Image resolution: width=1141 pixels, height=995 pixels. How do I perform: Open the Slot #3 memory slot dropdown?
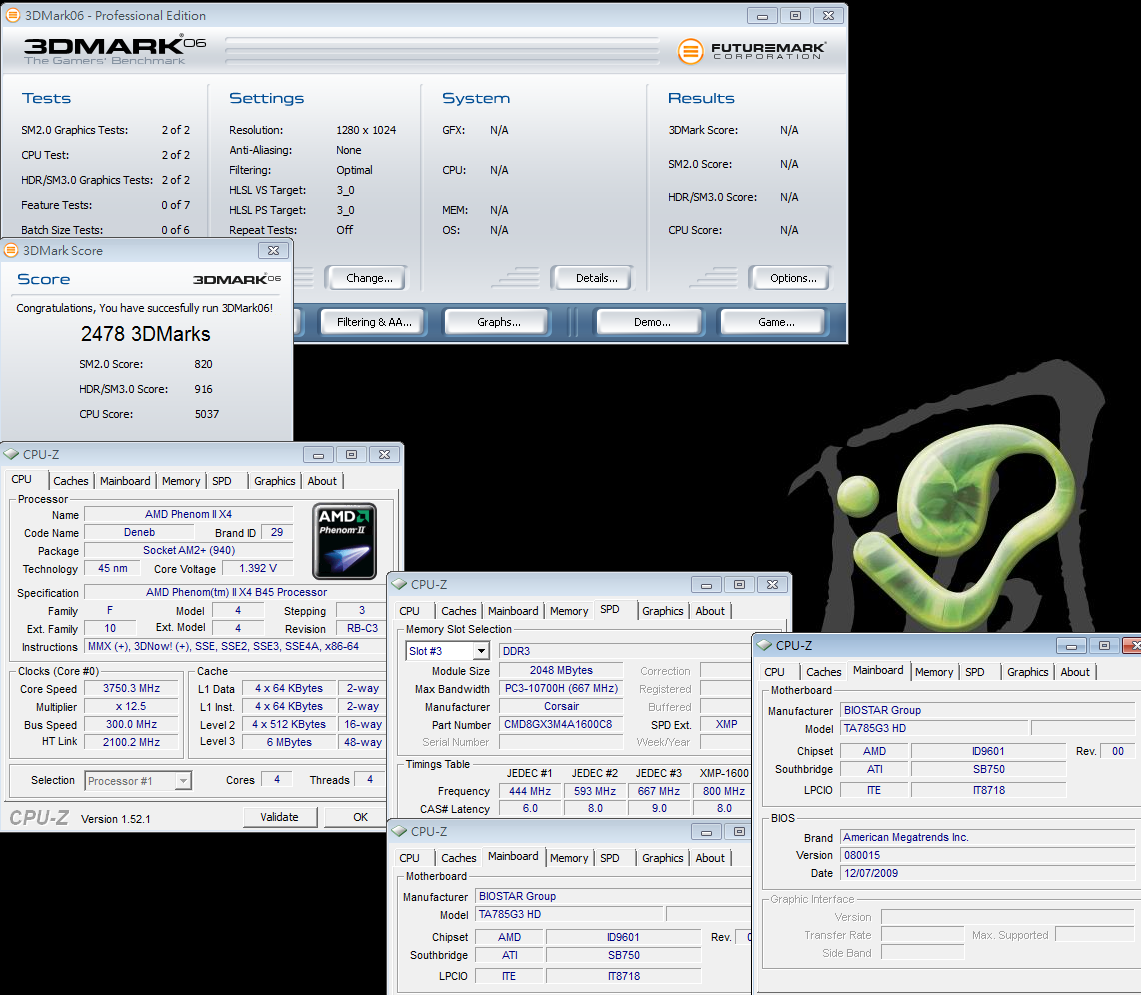(480, 651)
